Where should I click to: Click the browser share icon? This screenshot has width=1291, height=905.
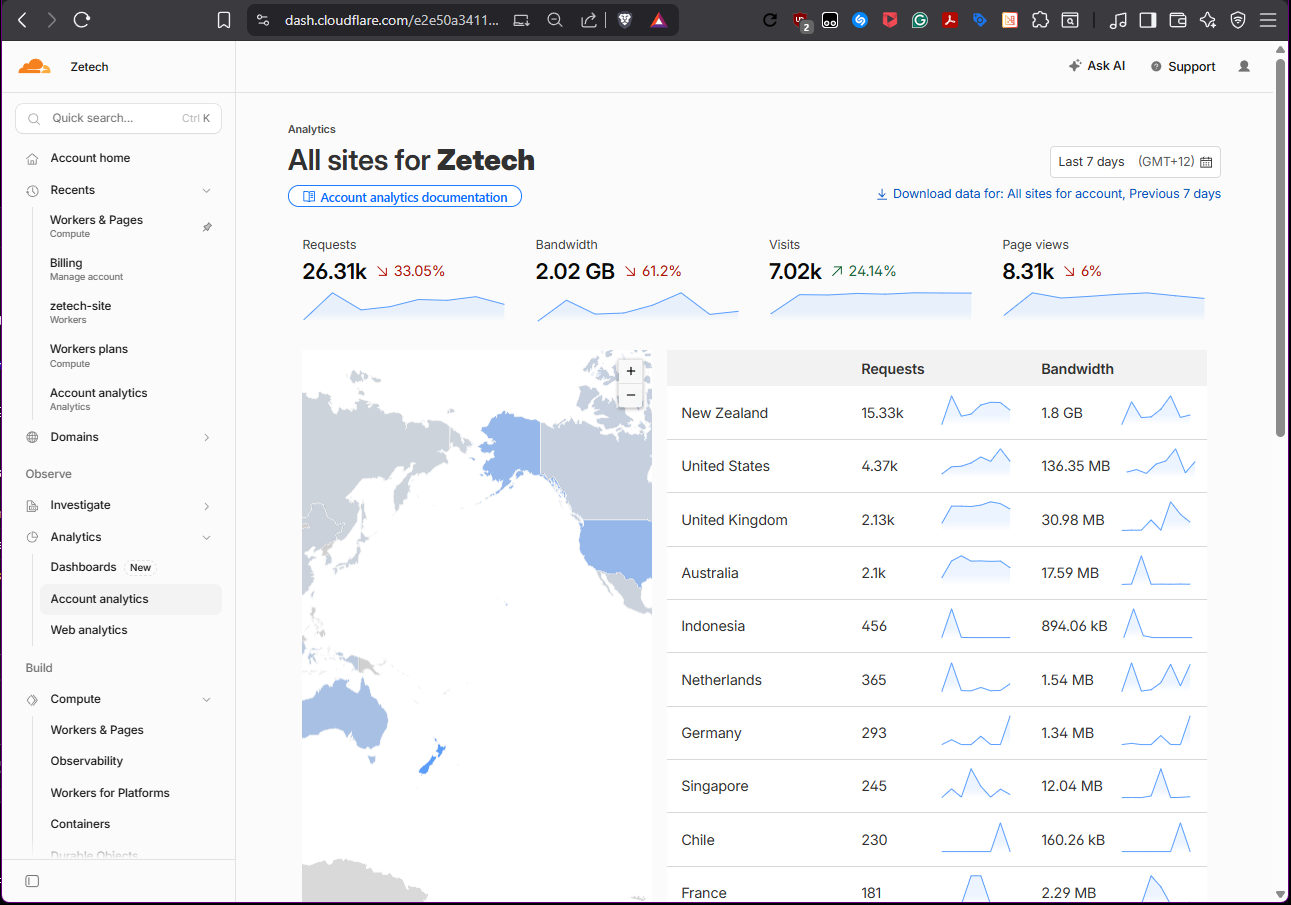tap(589, 20)
